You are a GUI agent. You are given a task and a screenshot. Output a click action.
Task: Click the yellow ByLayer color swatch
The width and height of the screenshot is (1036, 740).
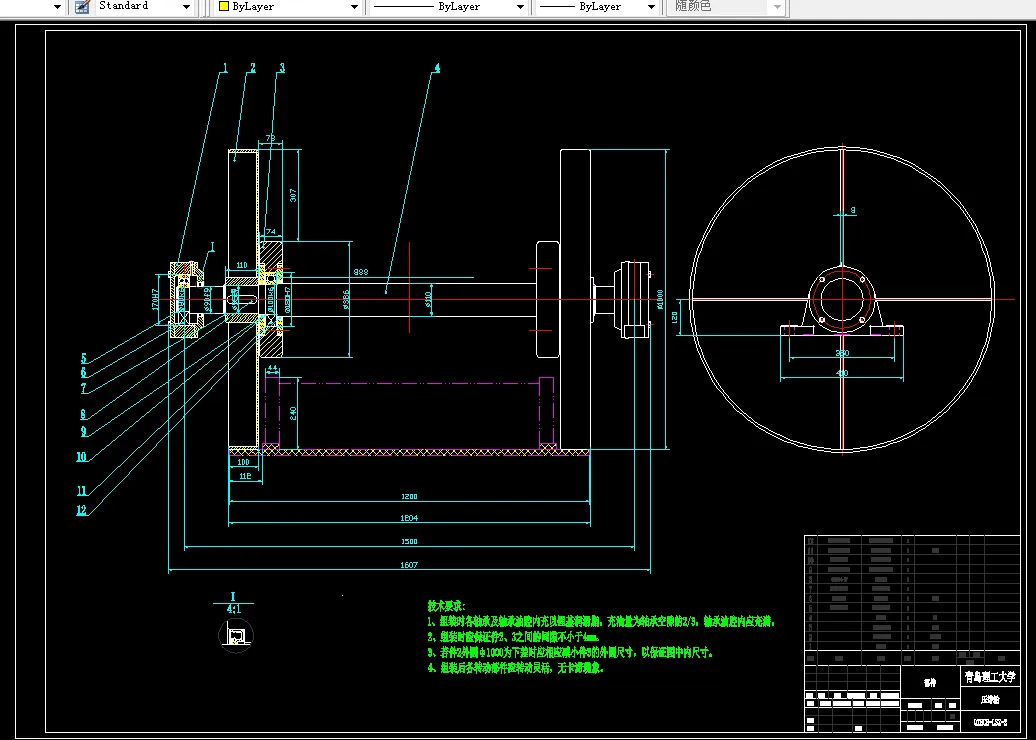(x=224, y=7)
